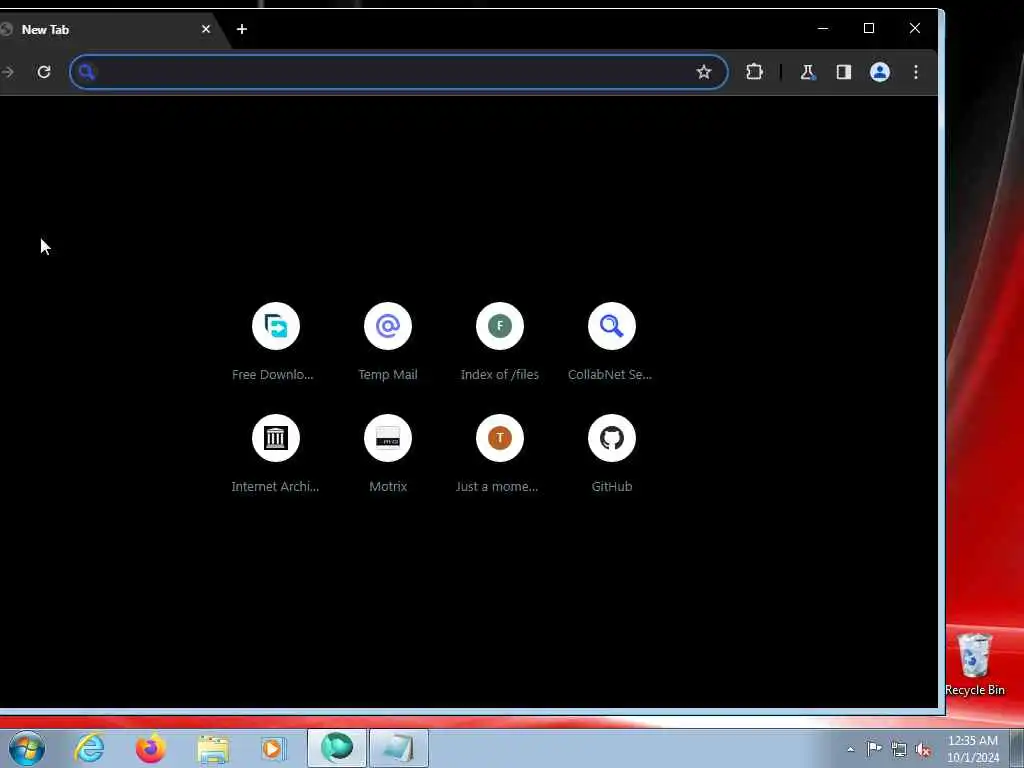
Task: Open the three-dot Chrome menu
Action: (916, 72)
